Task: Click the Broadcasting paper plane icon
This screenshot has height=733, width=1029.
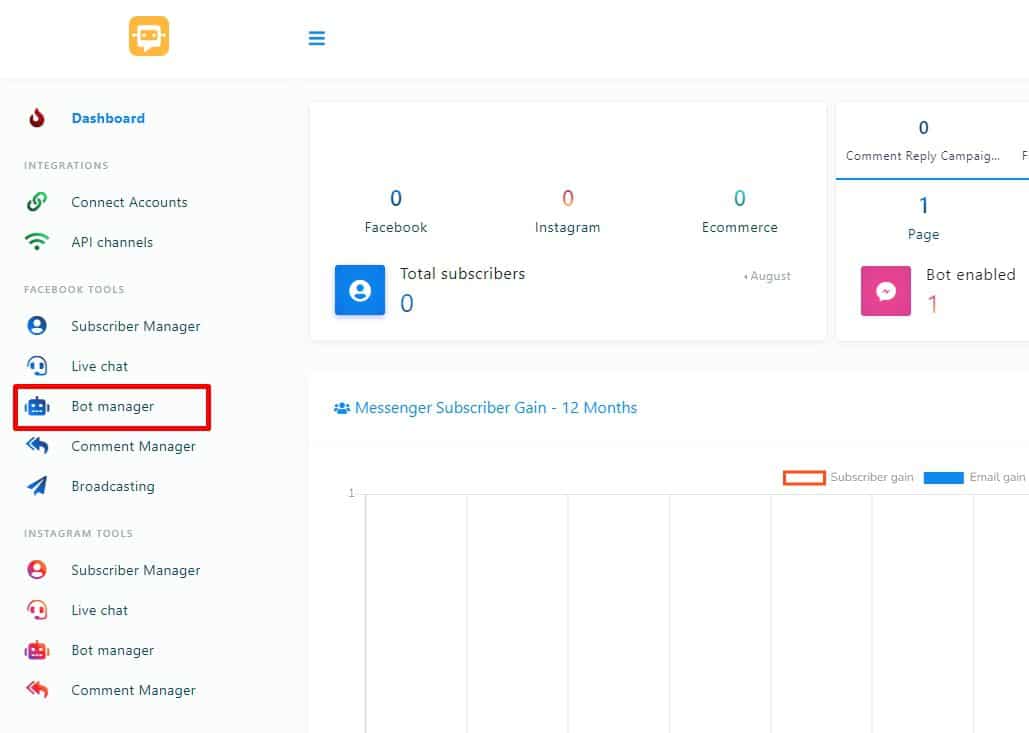Action: (x=37, y=486)
